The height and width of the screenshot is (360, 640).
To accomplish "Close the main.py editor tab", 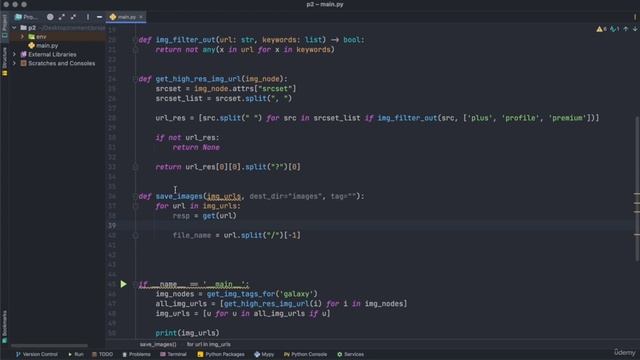I will pyautogui.click(x=141, y=17).
